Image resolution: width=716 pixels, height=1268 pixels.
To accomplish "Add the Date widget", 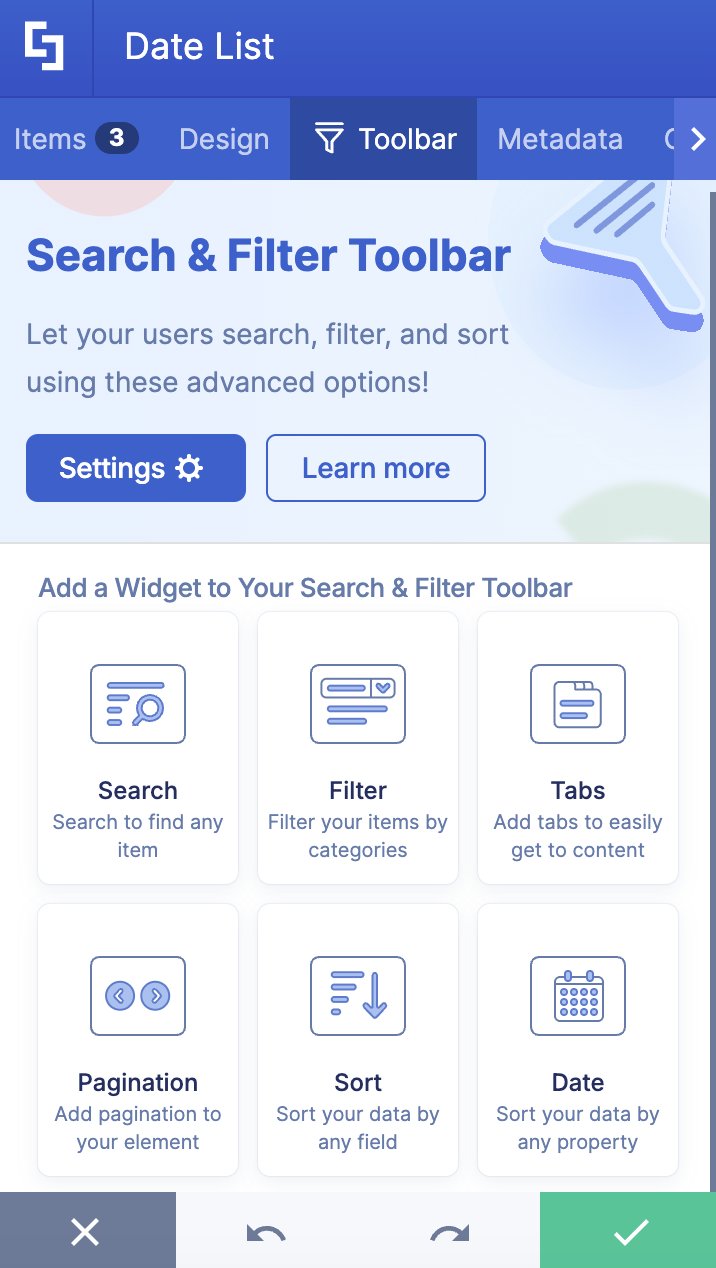I will (x=577, y=1039).
